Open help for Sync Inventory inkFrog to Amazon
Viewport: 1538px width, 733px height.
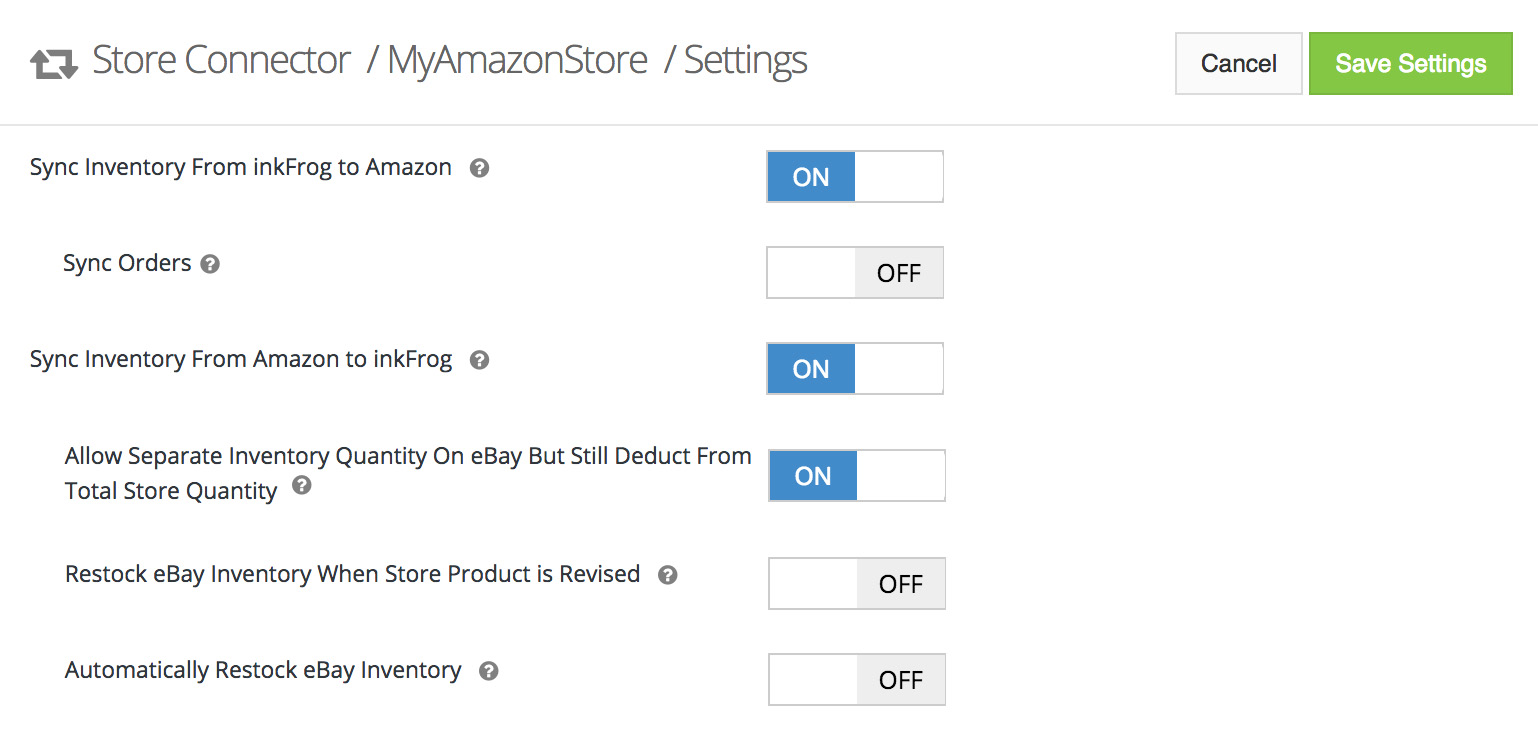[479, 169]
